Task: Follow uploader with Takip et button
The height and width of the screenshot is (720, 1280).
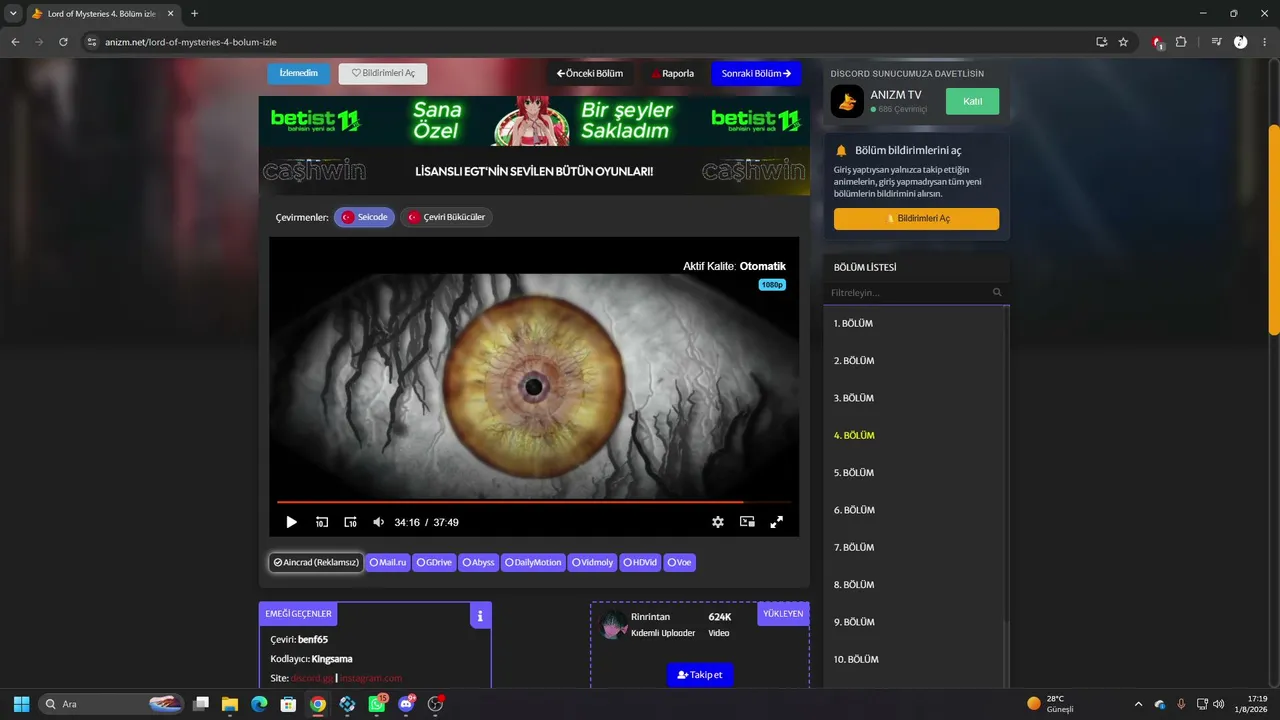Action: coord(700,675)
